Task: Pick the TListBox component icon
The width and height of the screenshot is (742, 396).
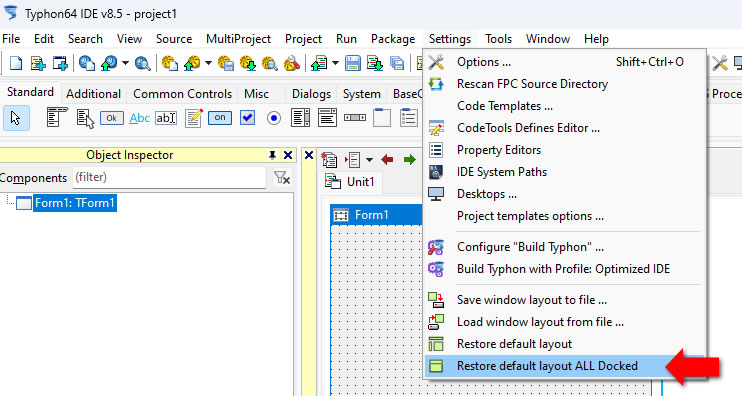Action: click(x=300, y=118)
